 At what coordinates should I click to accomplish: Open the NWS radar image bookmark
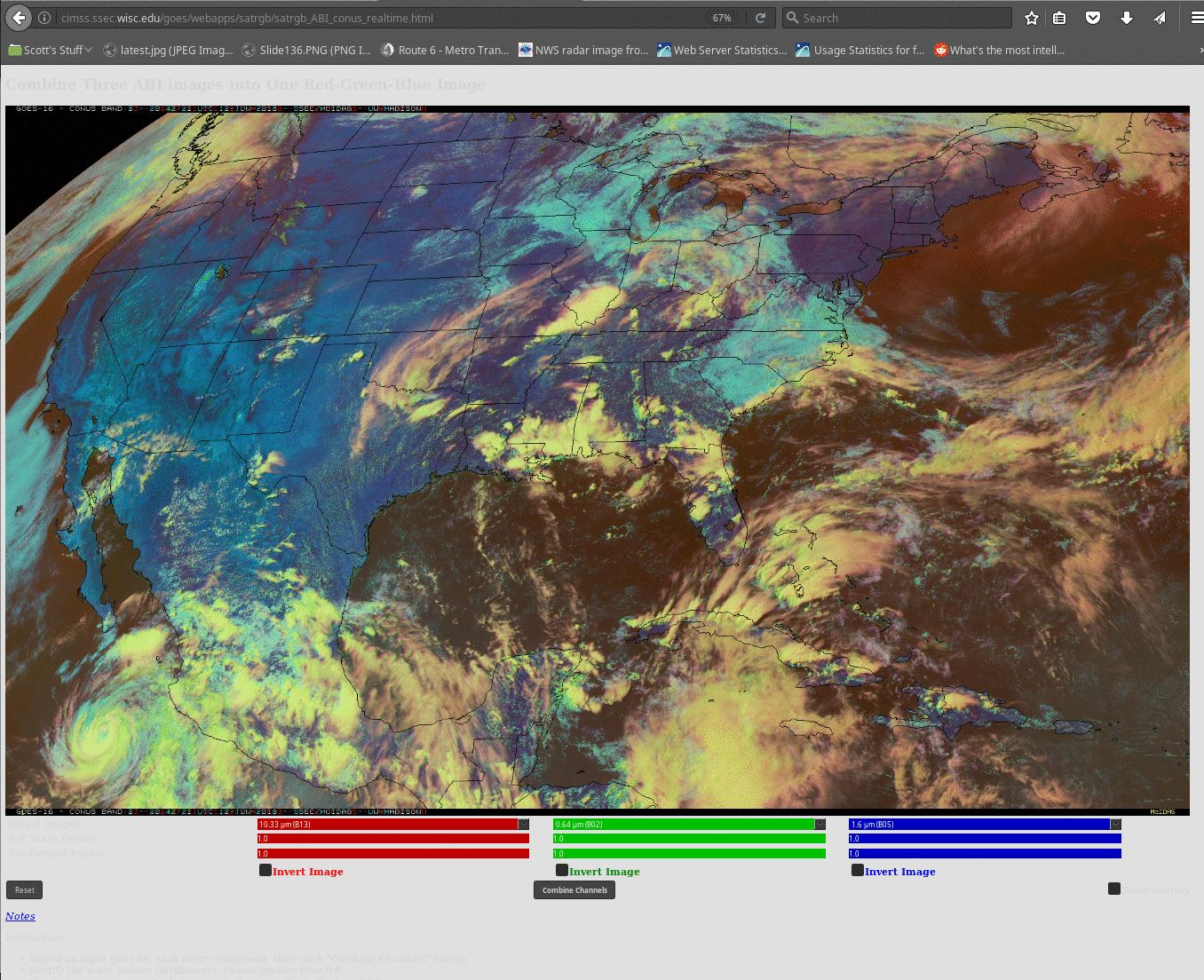coord(583,50)
